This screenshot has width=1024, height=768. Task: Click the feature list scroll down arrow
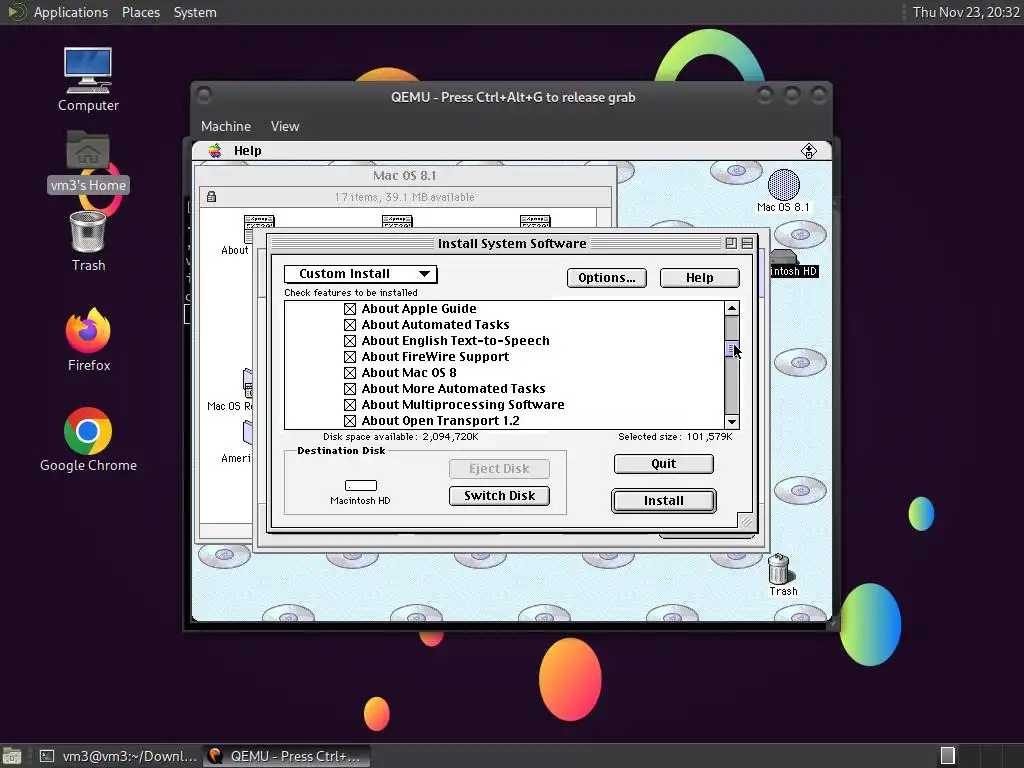point(731,421)
